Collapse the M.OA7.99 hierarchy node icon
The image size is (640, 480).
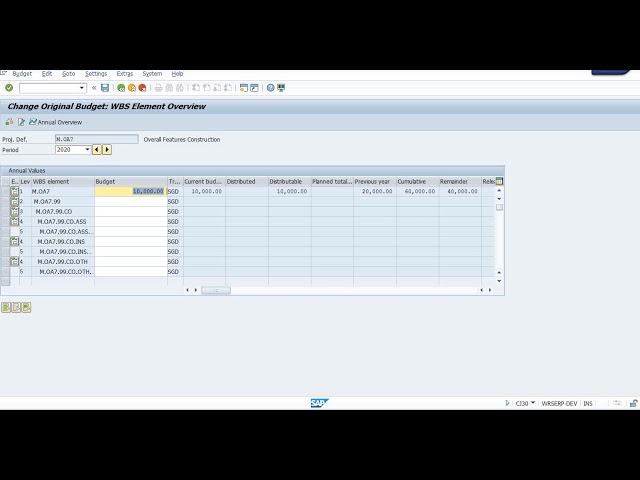point(15,201)
